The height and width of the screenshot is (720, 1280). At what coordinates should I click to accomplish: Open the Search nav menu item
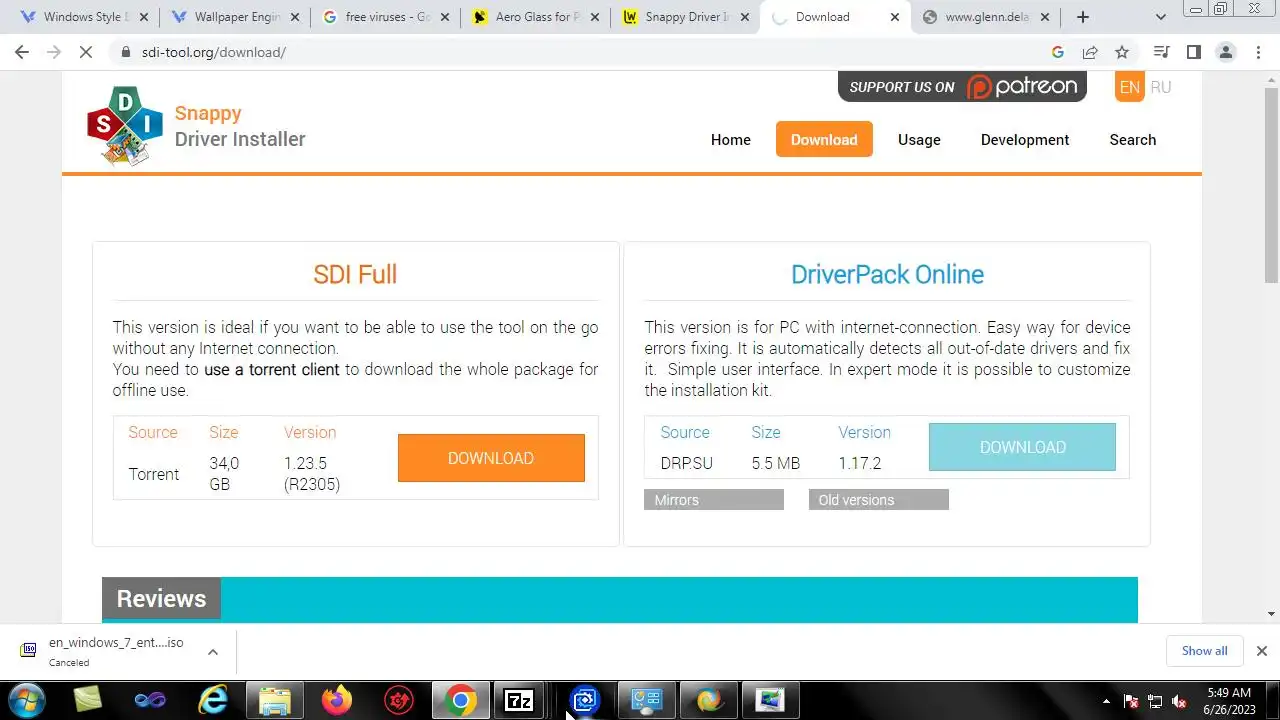(x=1133, y=140)
